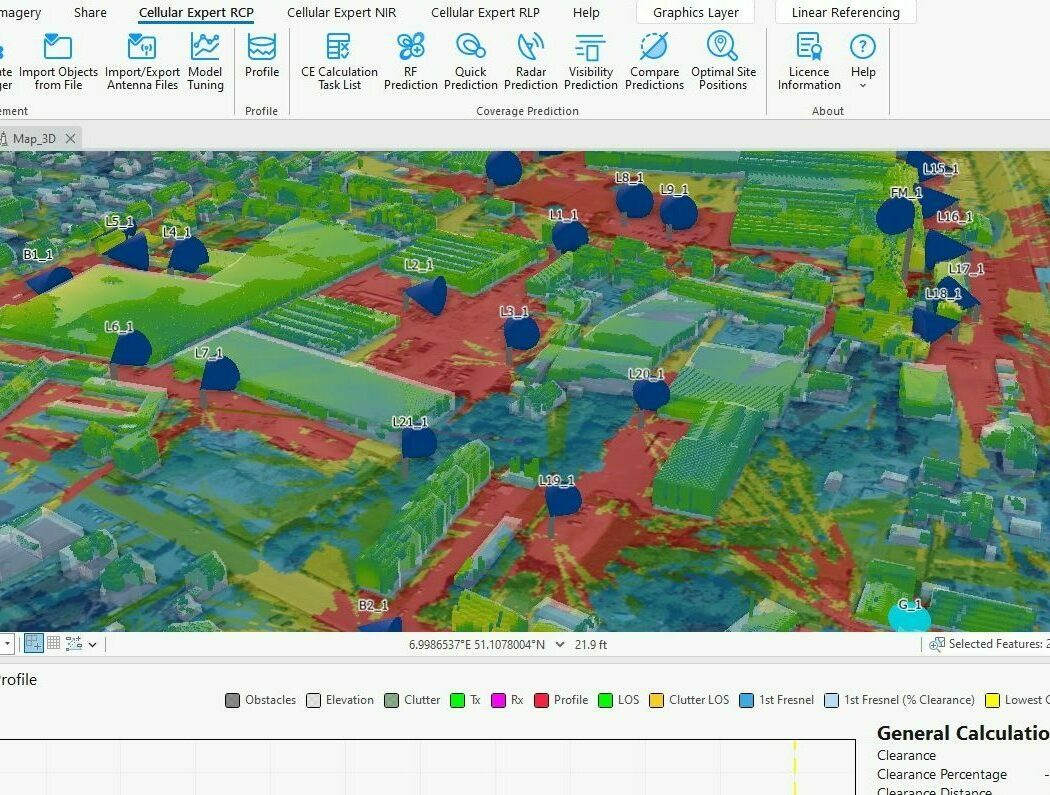Toggle Profile legend entry

point(561,700)
